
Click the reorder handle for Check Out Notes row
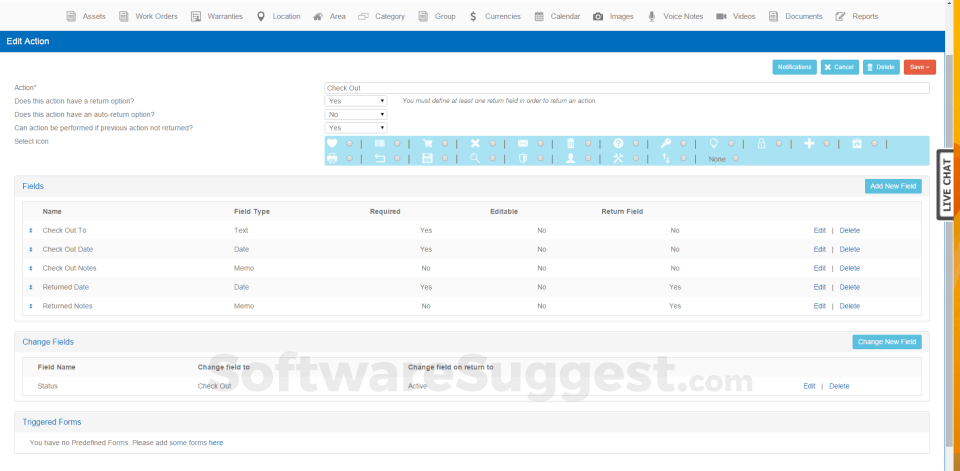[x=31, y=268]
